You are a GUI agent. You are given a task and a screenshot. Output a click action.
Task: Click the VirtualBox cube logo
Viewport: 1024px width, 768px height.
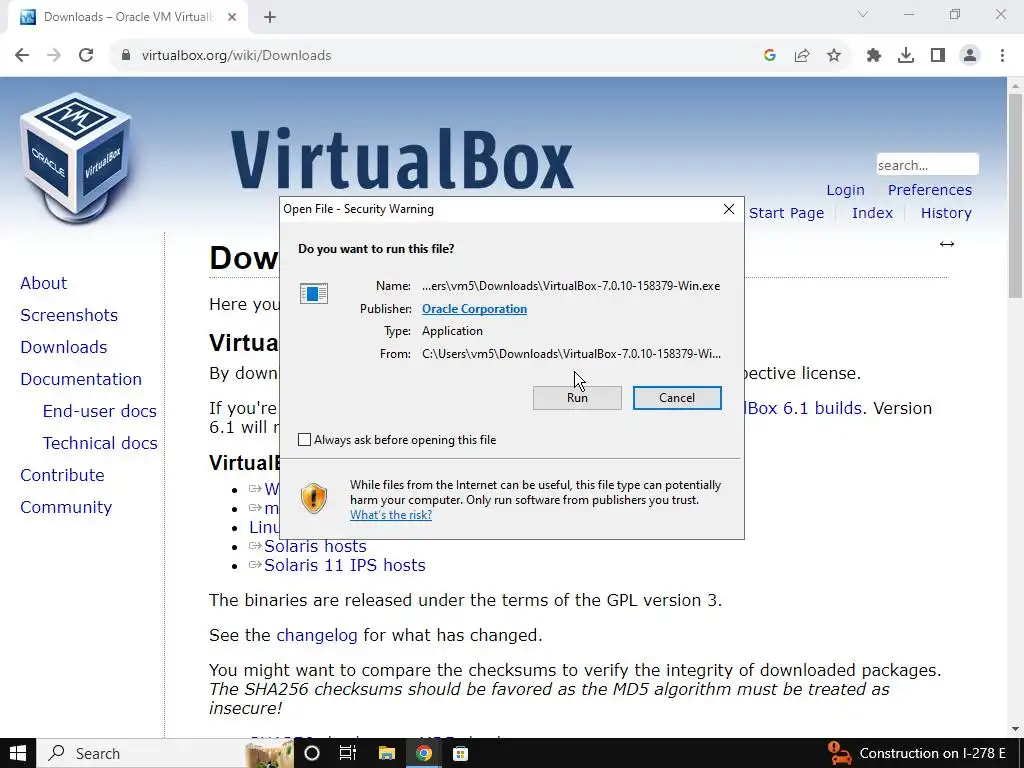point(76,157)
